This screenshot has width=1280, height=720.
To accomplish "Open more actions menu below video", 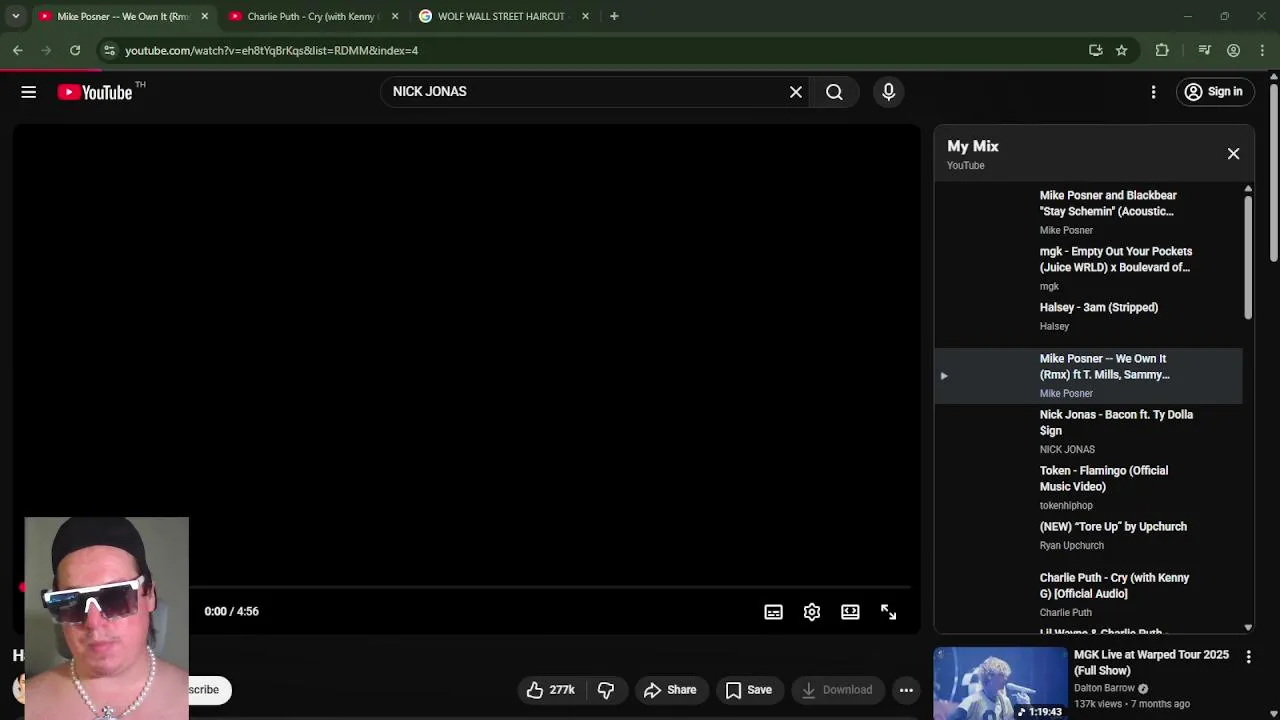I will [906, 690].
